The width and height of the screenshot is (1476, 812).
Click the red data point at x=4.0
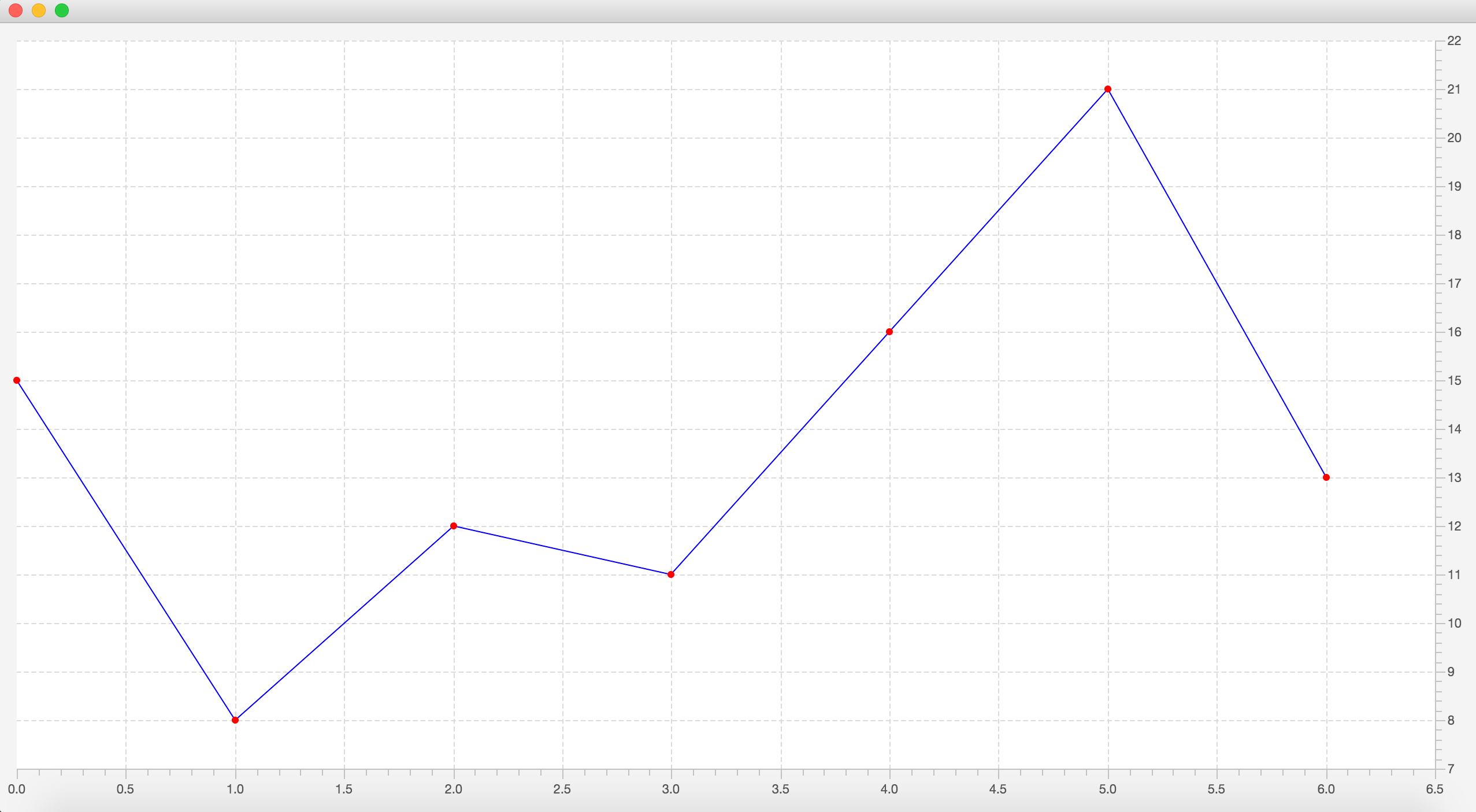889,332
